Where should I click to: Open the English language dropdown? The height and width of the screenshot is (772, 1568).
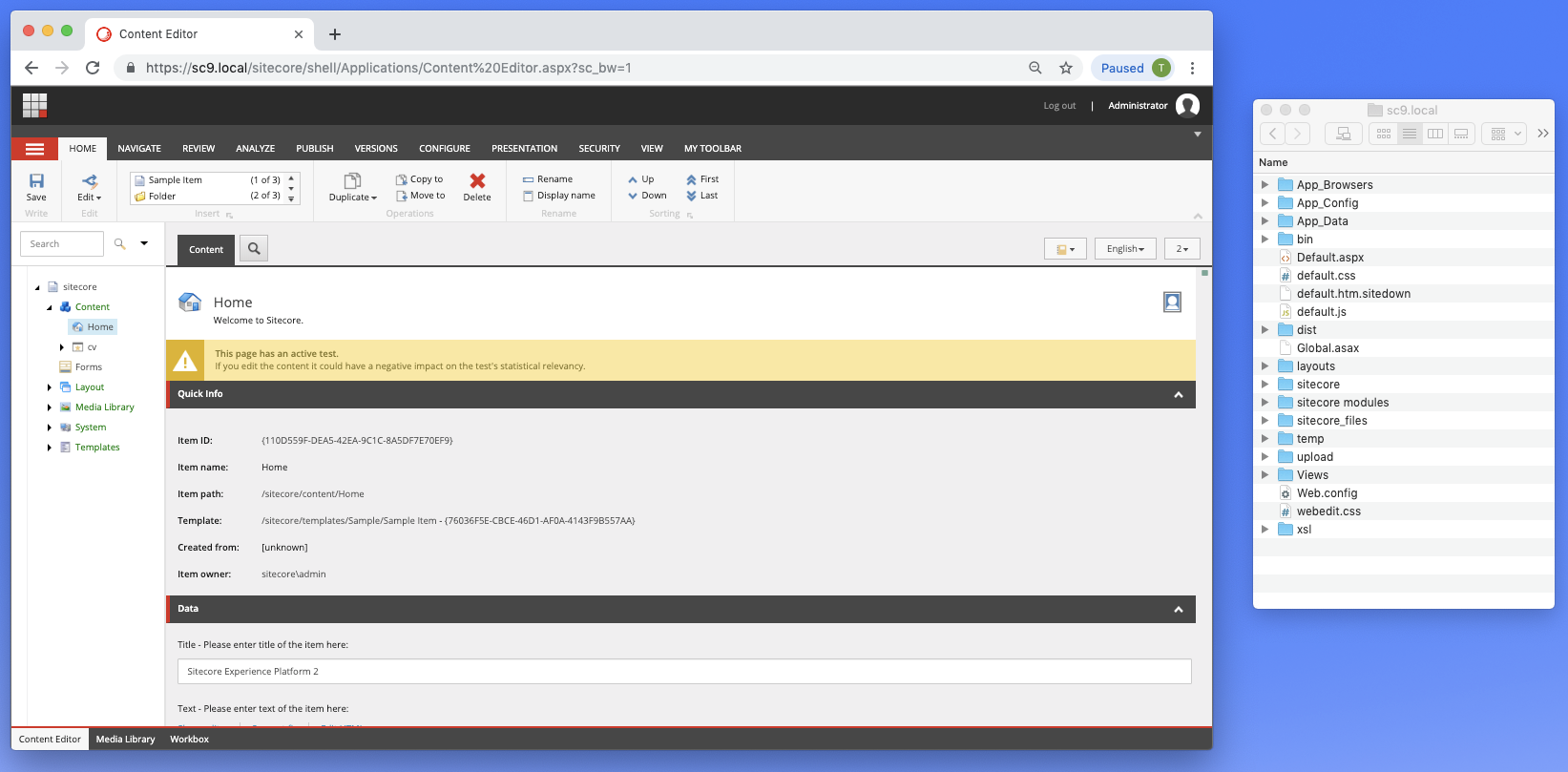(1125, 249)
